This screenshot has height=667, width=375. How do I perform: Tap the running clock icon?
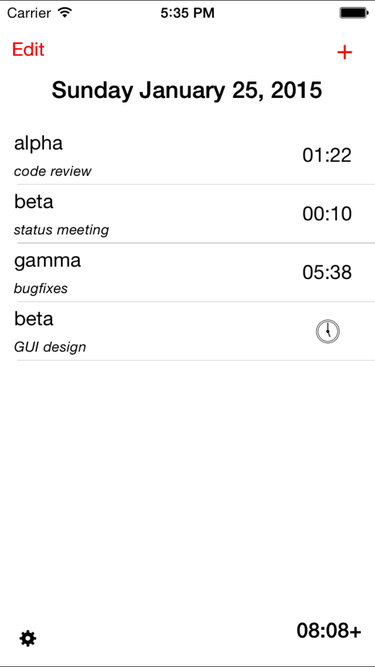(x=328, y=332)
